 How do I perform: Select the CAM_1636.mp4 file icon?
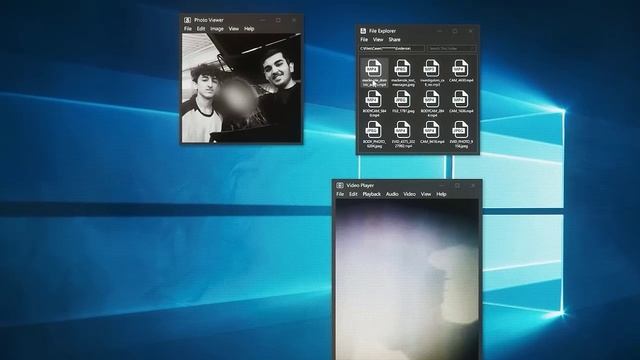click(460, 102)
